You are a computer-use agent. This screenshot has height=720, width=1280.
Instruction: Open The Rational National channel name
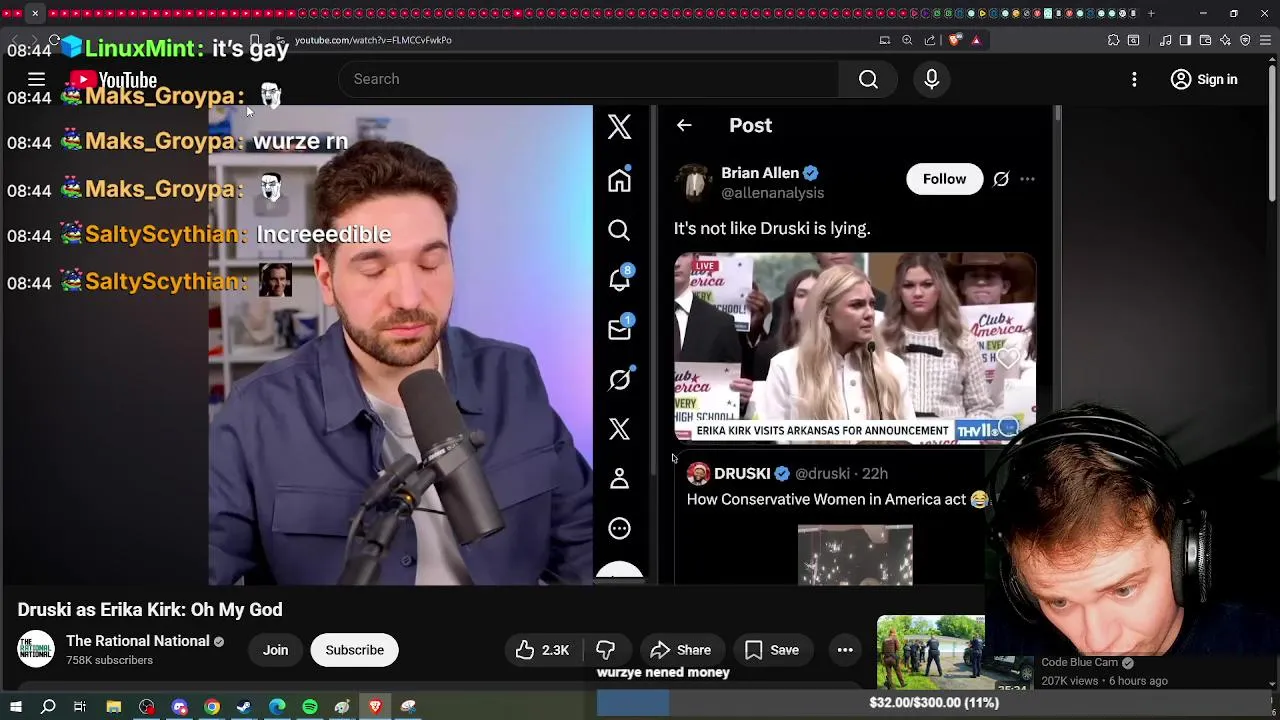tap(138, 641)
